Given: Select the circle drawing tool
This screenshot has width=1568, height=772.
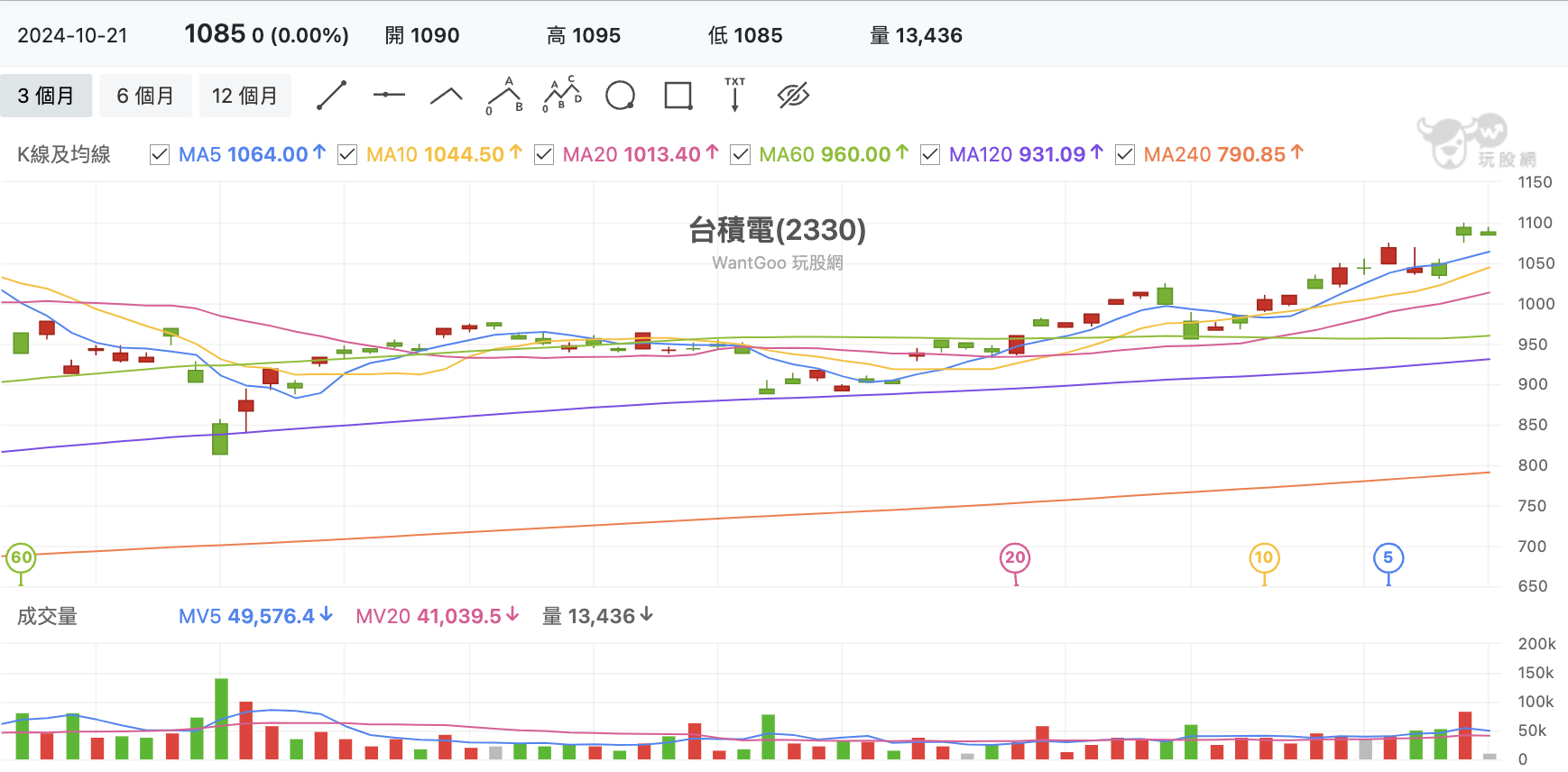Looking at the screenshot, I should (620, 96).
